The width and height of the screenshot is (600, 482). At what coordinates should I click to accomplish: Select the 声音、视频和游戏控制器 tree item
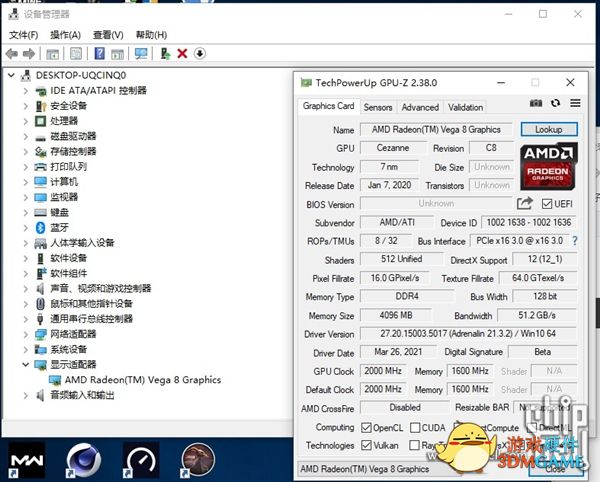tap(101, 288)
